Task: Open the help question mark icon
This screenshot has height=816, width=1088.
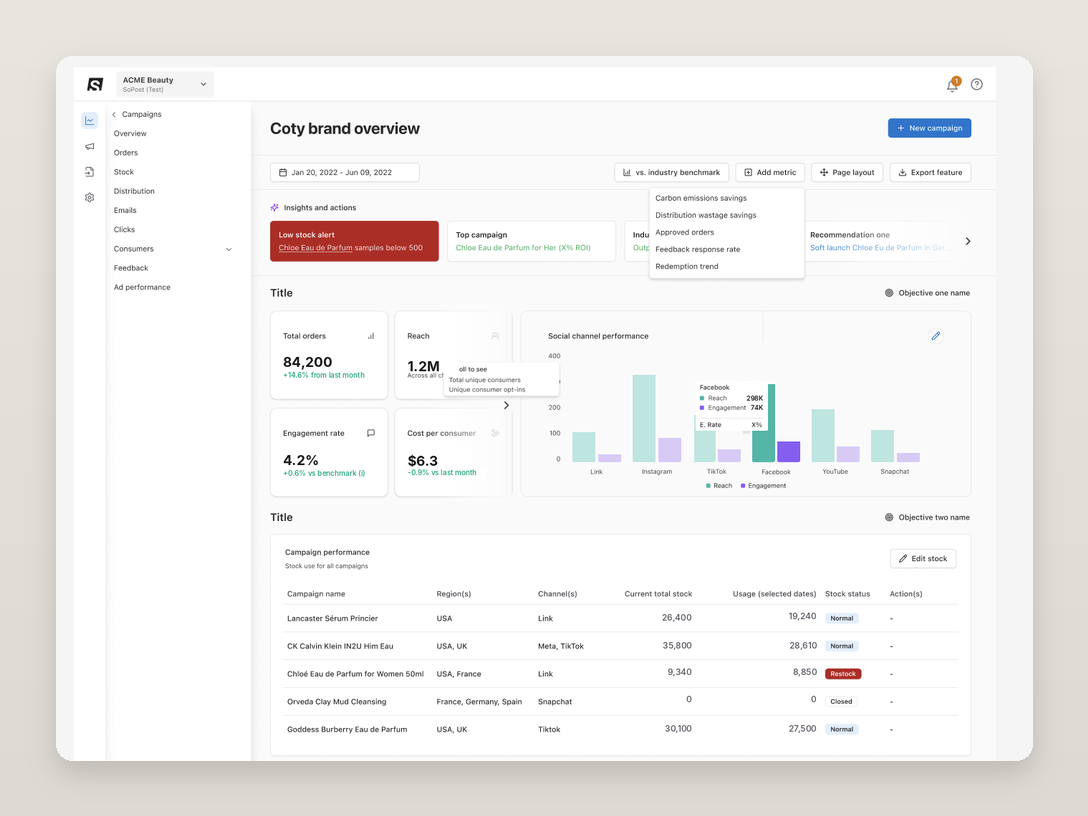Action: 976,84
